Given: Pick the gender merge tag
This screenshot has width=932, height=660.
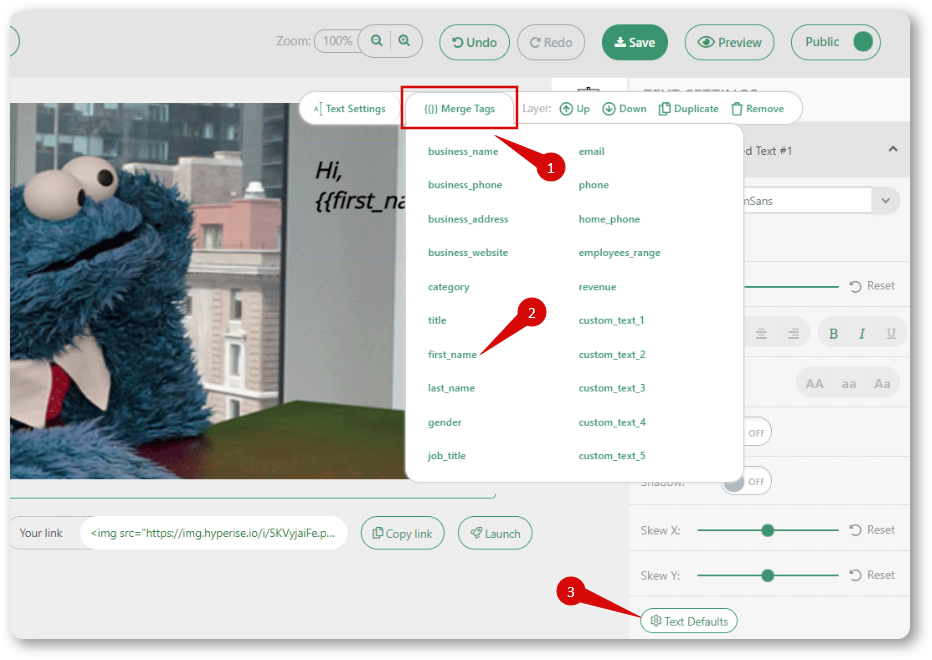Looking at the screenshot, I should [445, 423].
